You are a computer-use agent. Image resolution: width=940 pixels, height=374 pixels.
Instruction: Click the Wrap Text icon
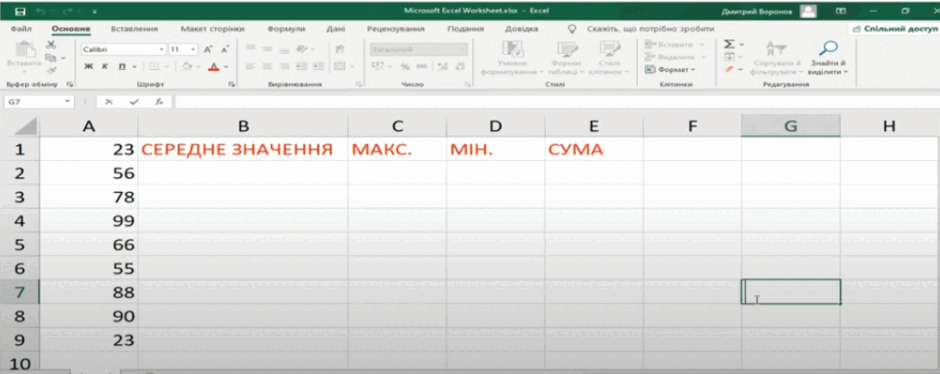[340, 50]
